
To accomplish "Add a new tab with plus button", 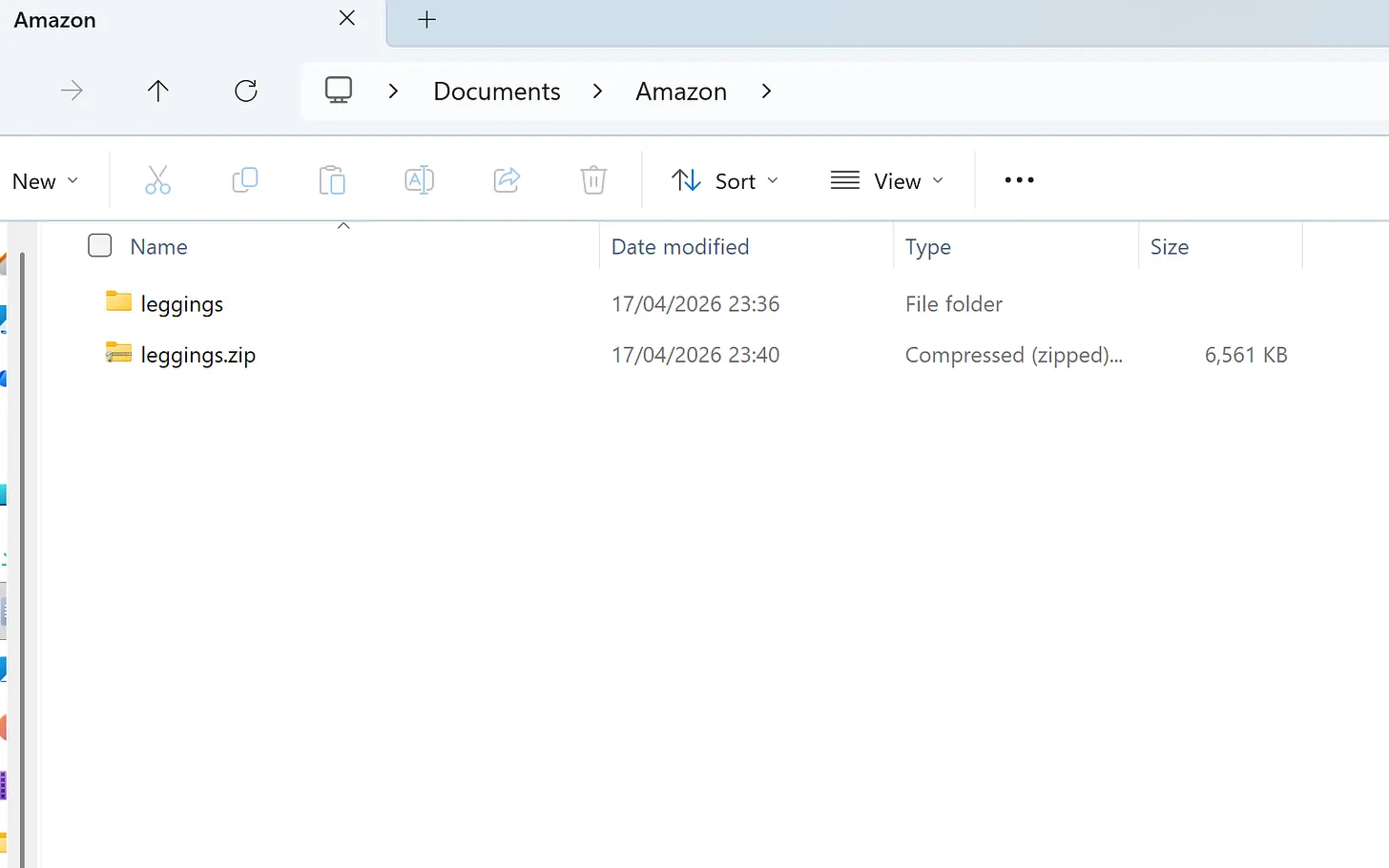I will [x=427, y=19].
